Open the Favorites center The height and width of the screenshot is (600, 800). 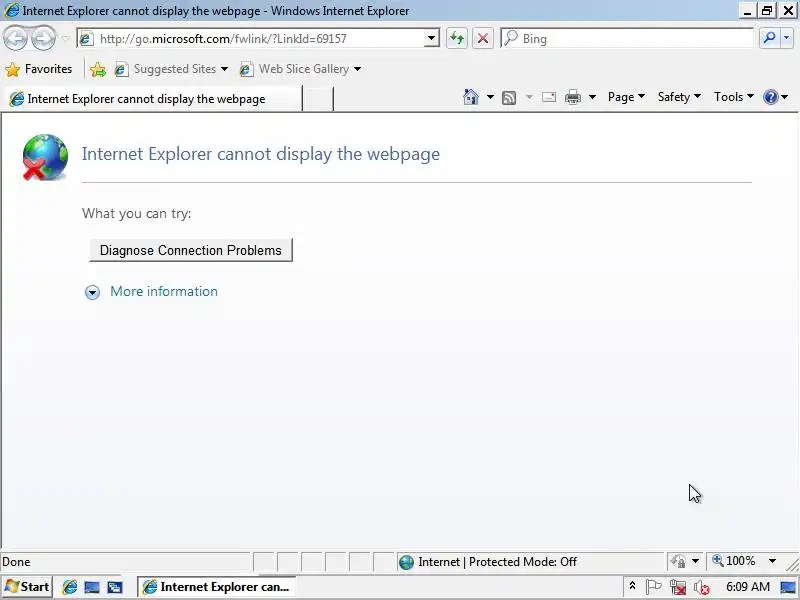click(x=39, y=69)
